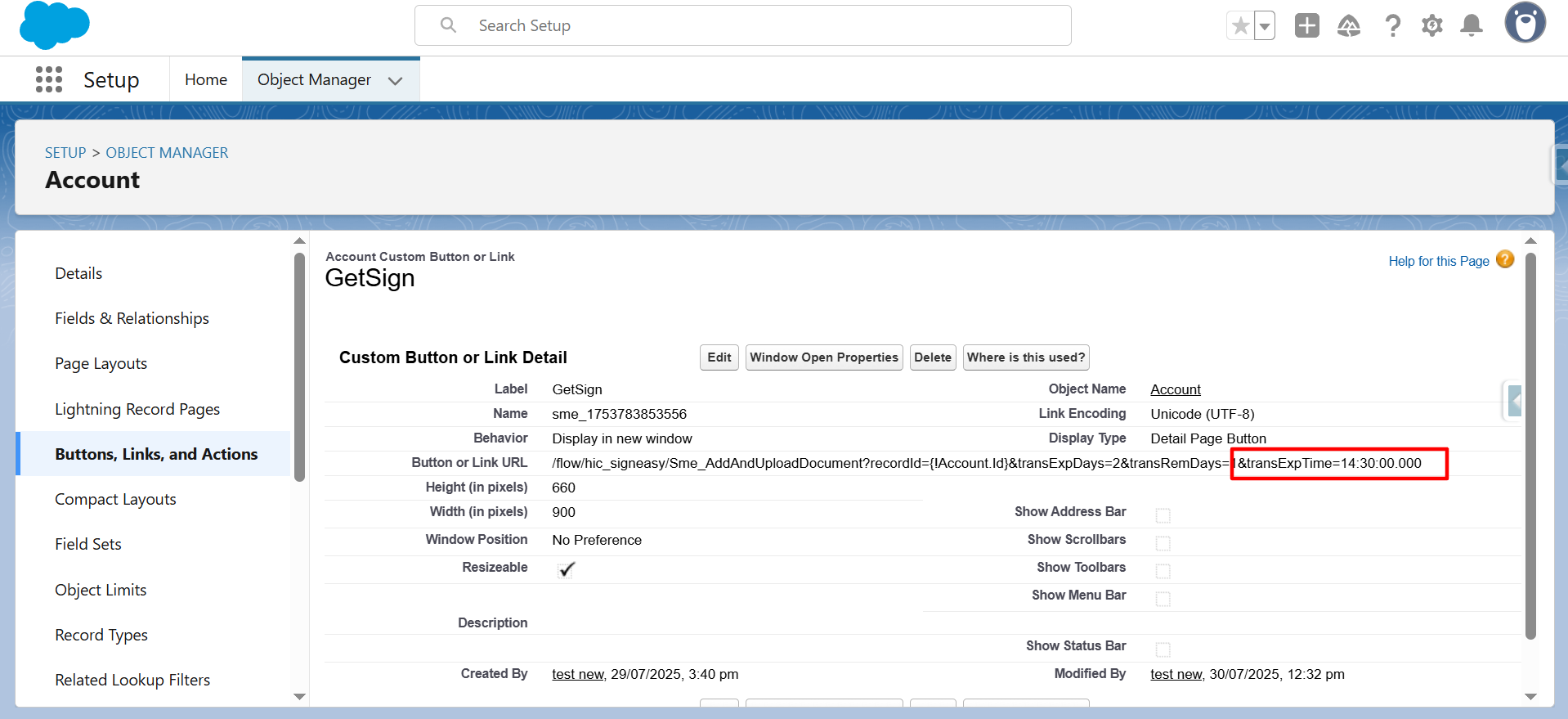Open the Trailhead guidance icon
The image size is (1568, 719).
[x=1349, y=26]
